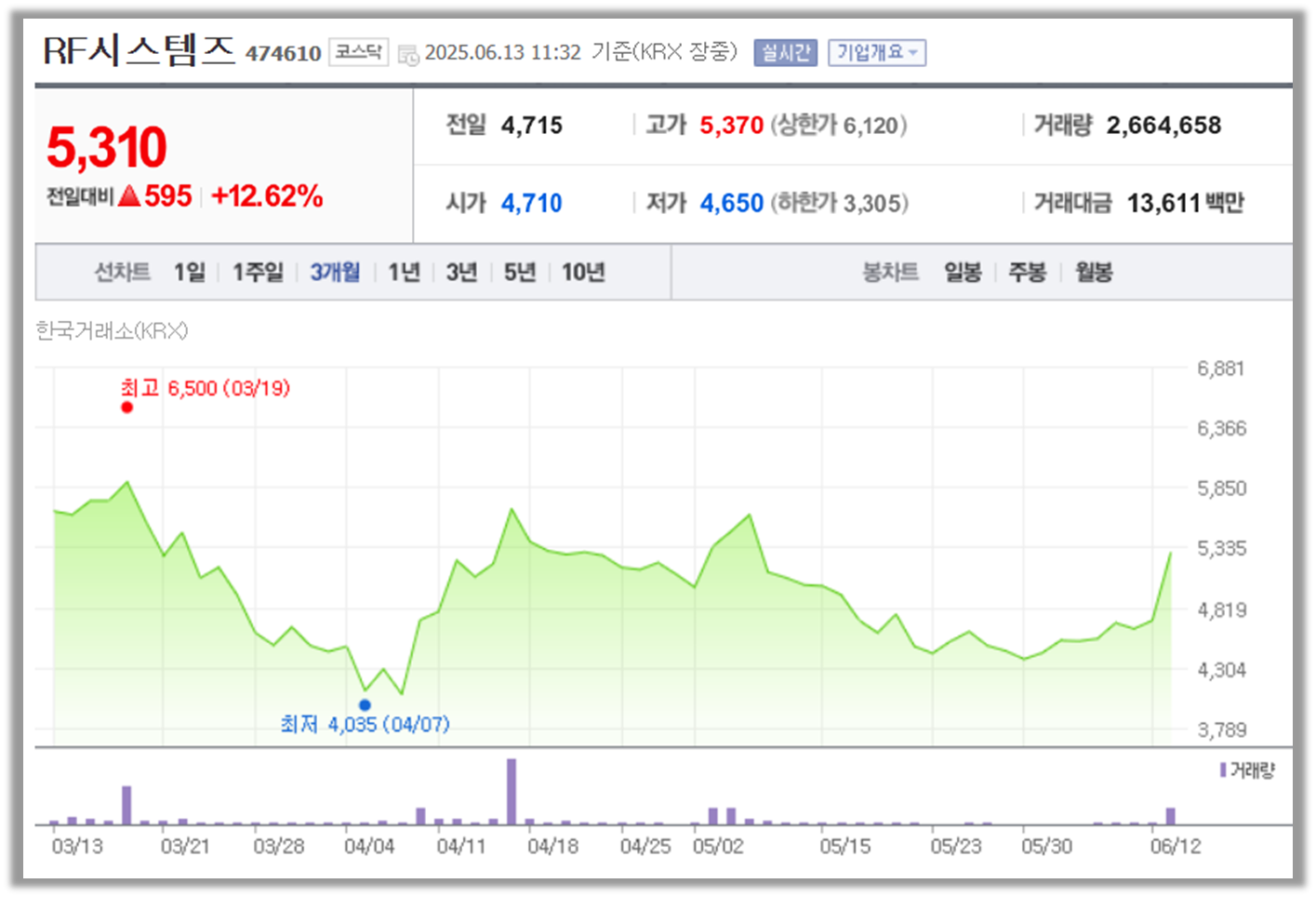Image resolution: width=1316 pixels, height=897 pixels.
Task: Click the 06/12 date axis label
Action: [1176, 846]
